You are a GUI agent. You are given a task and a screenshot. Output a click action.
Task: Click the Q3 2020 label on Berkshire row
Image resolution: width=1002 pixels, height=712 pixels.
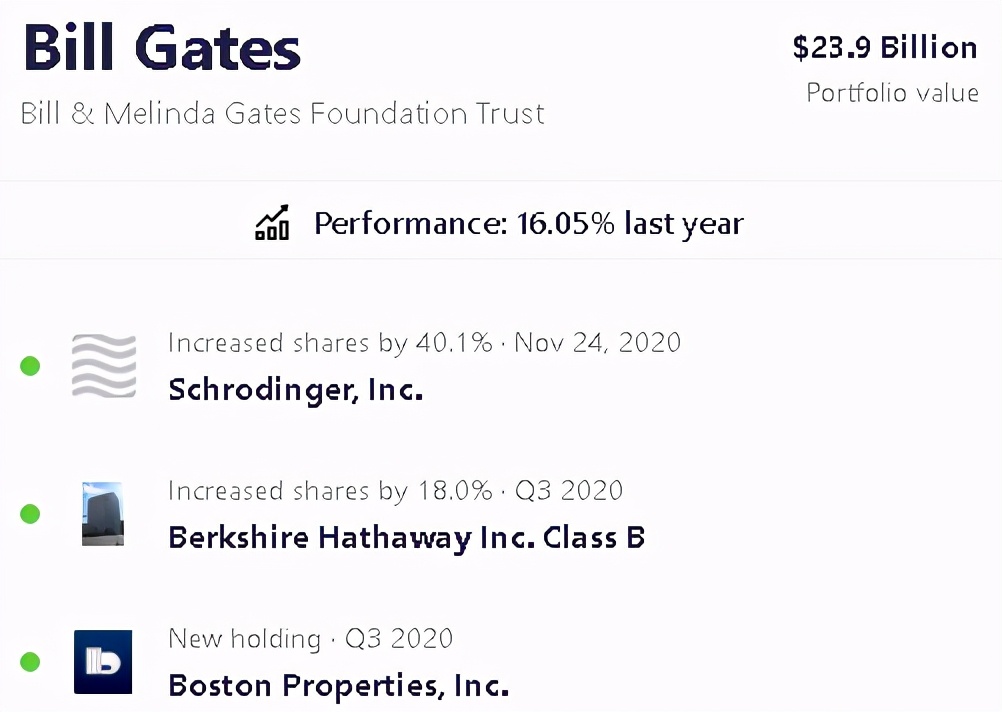[x=568, y=491]
